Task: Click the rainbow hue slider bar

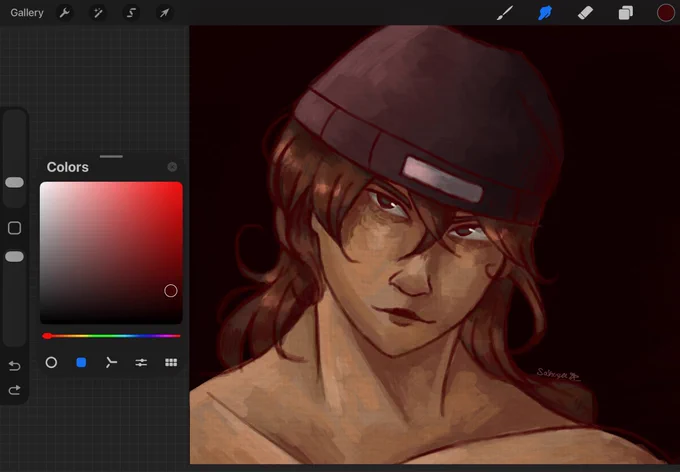Action: (x=111, y=336)
